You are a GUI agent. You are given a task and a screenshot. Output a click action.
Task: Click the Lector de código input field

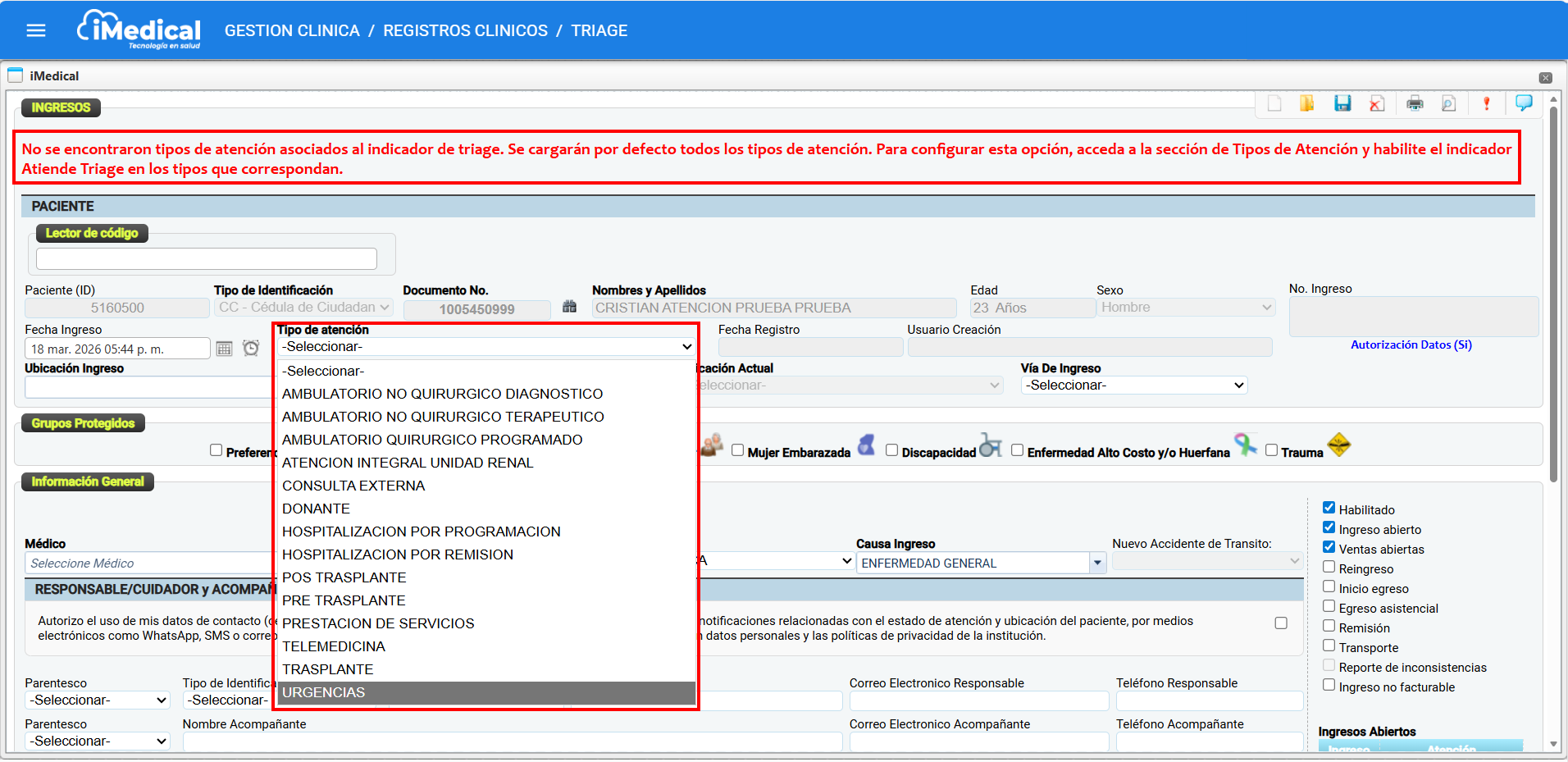click(206, 258)
